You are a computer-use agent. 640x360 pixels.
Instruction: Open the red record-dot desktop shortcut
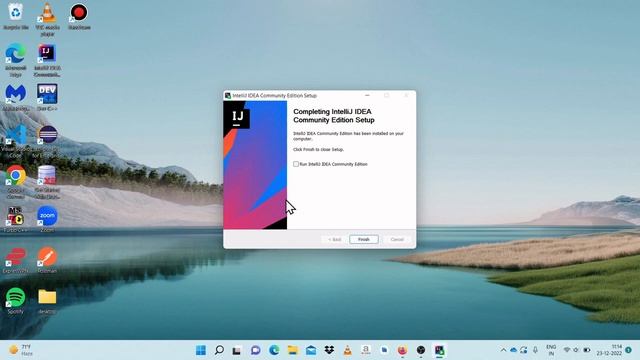point(79,17)
